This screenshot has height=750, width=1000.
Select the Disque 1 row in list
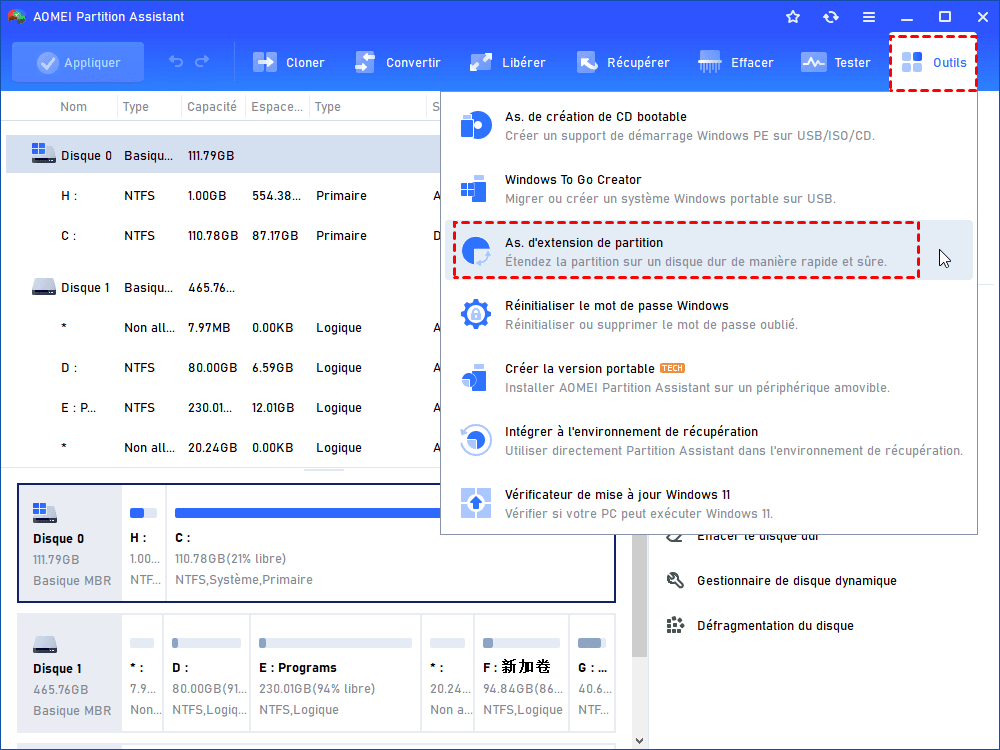pyautogui.click(x=223, y=288)
